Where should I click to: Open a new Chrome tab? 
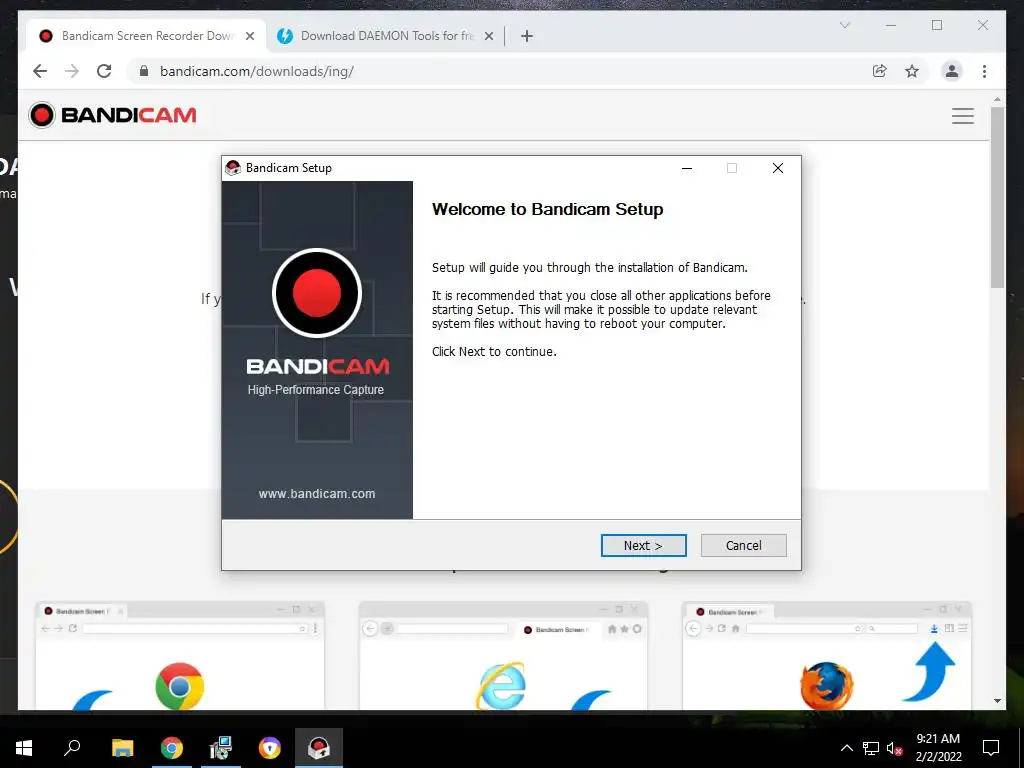coord(526,36)
